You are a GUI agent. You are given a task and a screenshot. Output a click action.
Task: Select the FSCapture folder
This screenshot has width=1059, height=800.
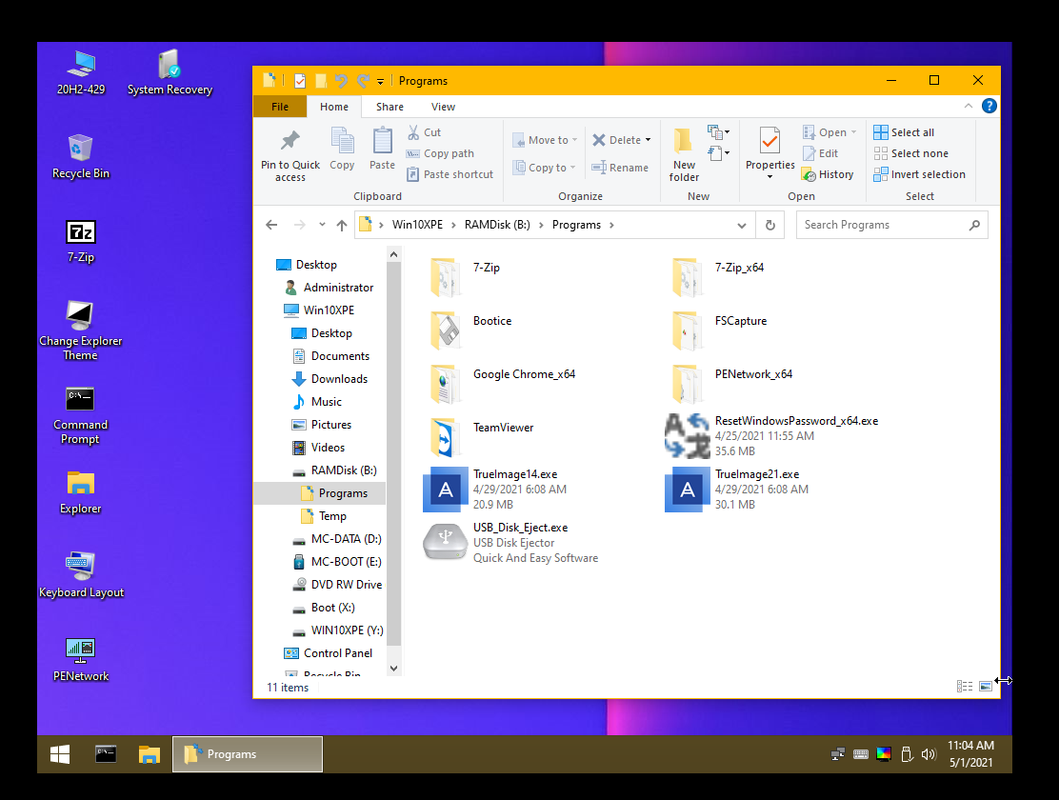click(x=719, y=329)
